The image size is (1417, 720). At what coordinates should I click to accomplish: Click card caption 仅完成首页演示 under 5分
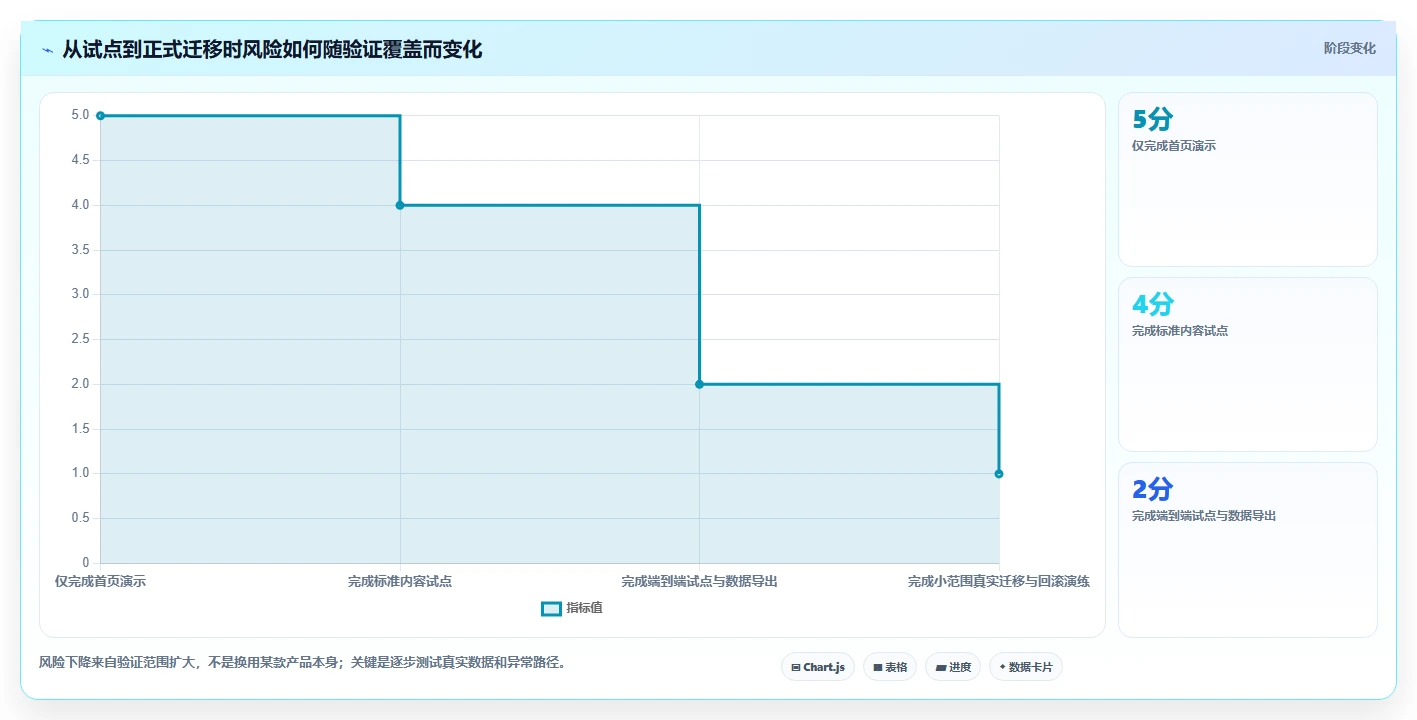(x=1174, y=146)
